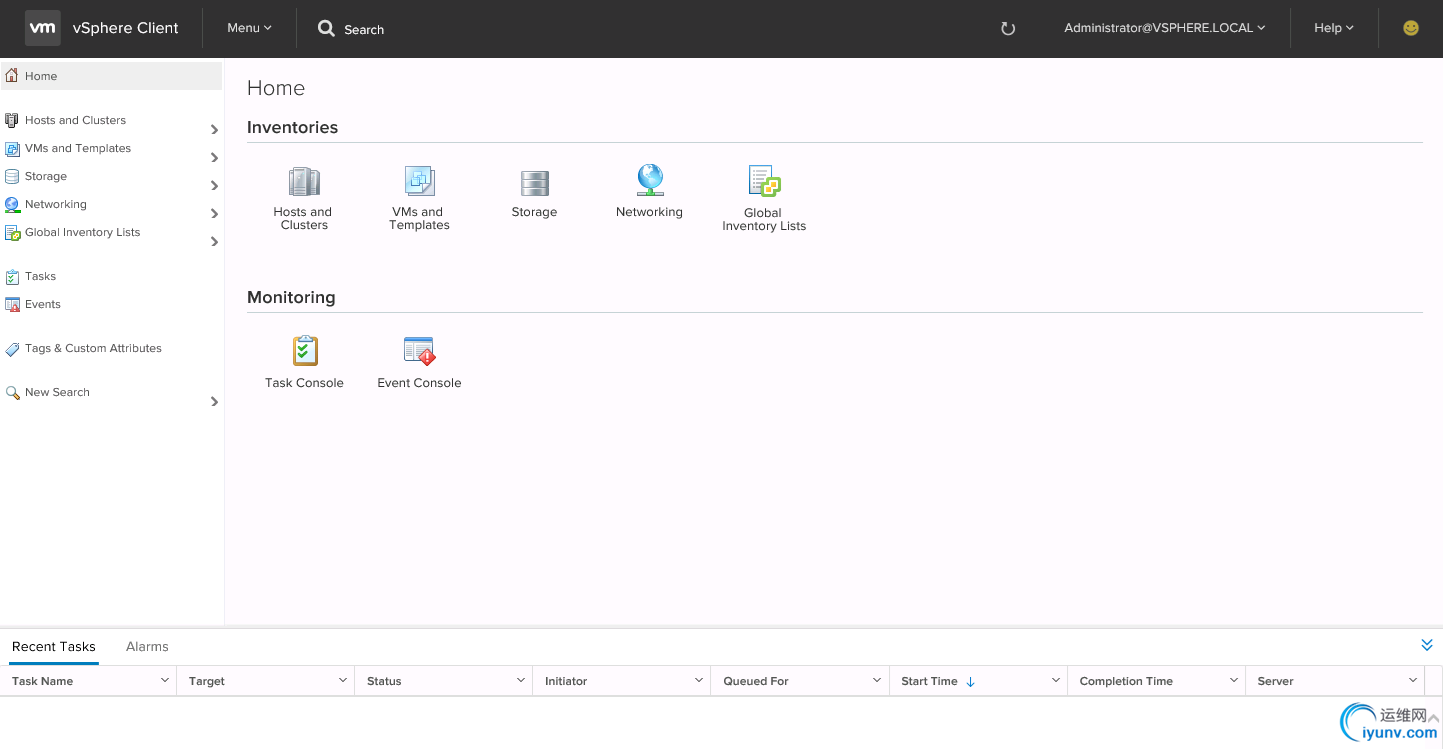Open Status column filter dropdown
Image resolution: width=1443 pixels, height=749 pixels.
[521, 680]
